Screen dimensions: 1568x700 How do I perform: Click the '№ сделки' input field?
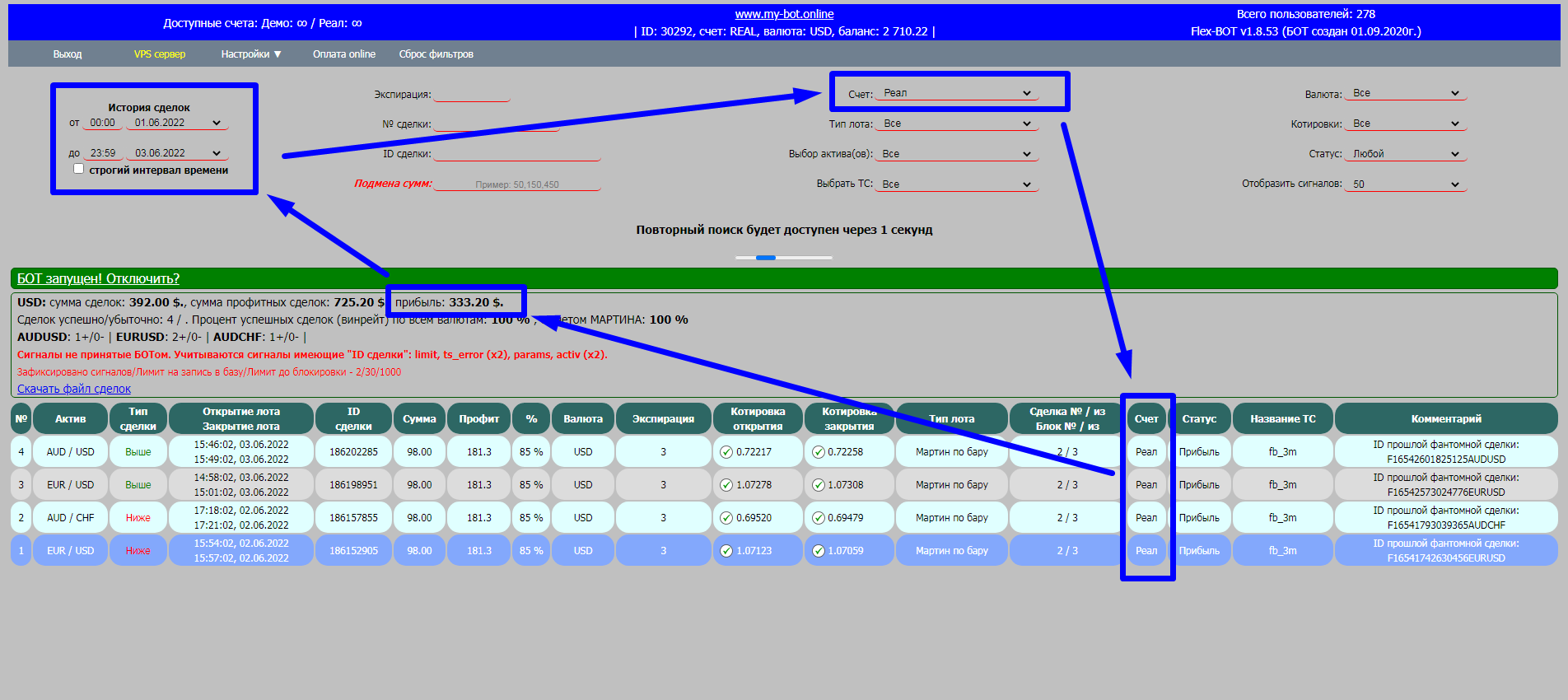pos(497,124)
